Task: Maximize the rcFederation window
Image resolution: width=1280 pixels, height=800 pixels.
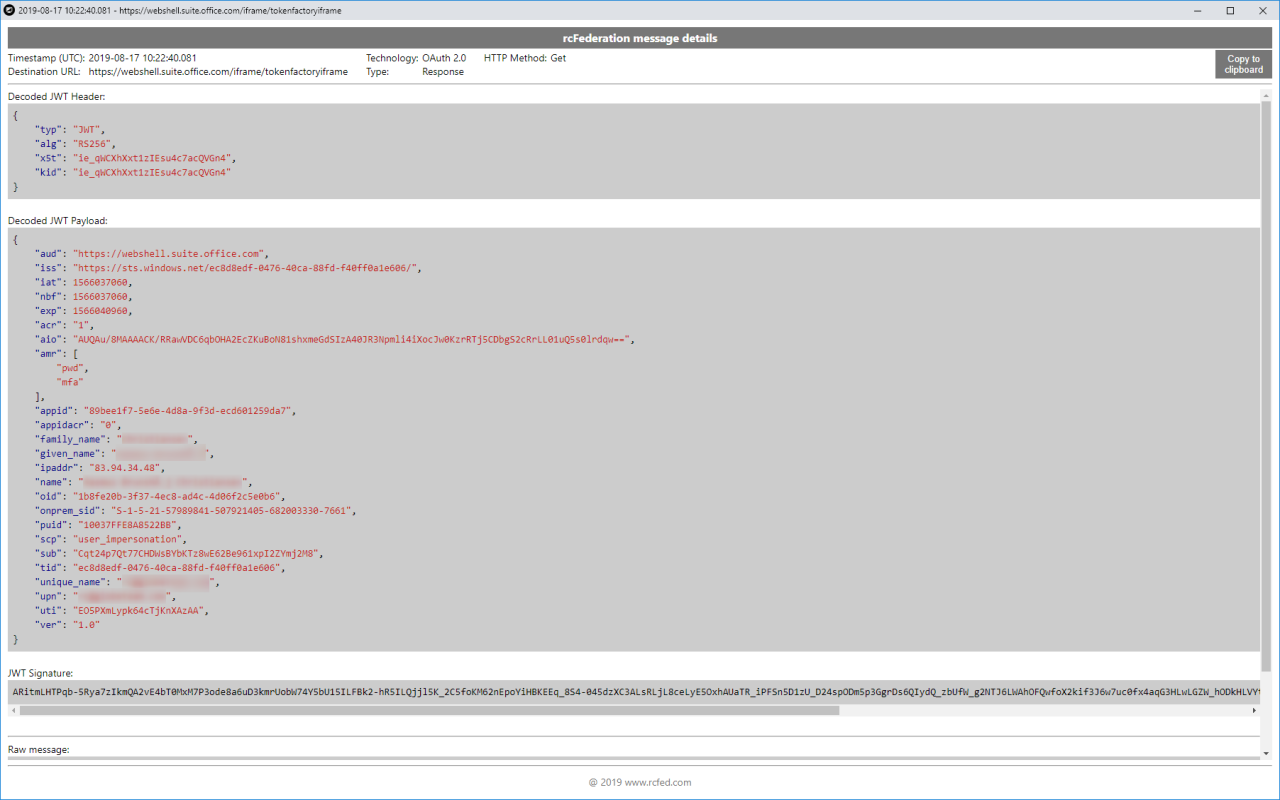Action: [x=1230, y=10]
